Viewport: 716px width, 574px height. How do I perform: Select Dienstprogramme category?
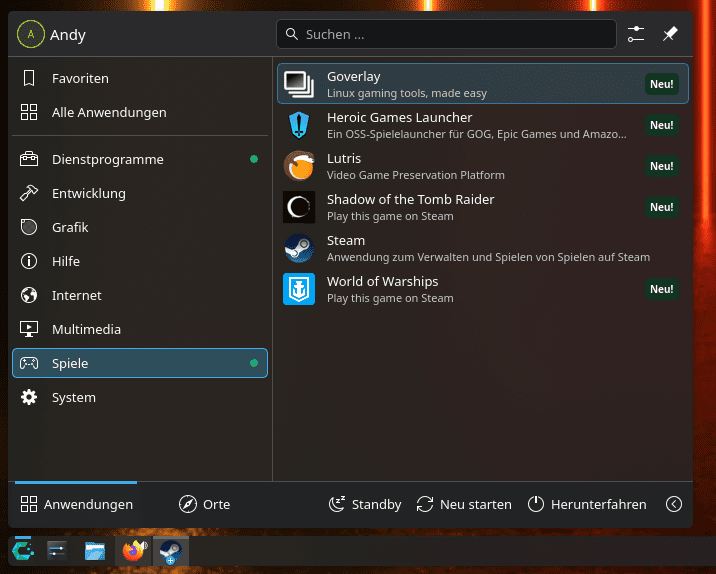click(140, 159)
